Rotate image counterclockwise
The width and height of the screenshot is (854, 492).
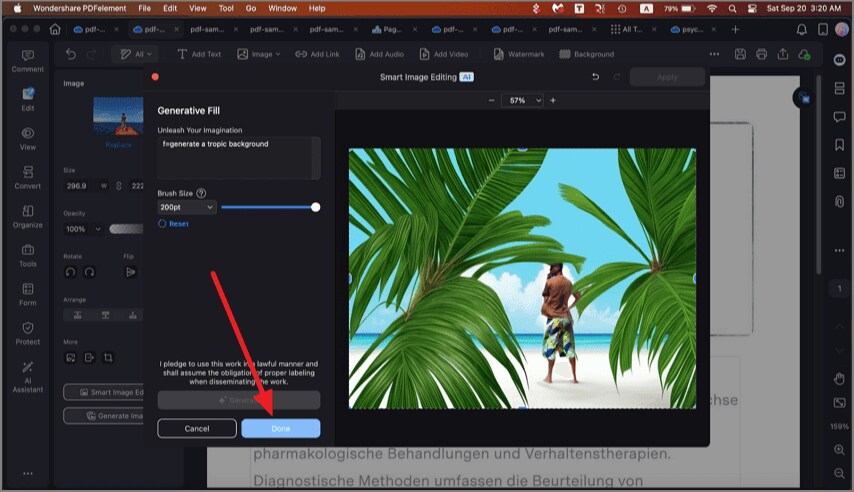point(70,272)
